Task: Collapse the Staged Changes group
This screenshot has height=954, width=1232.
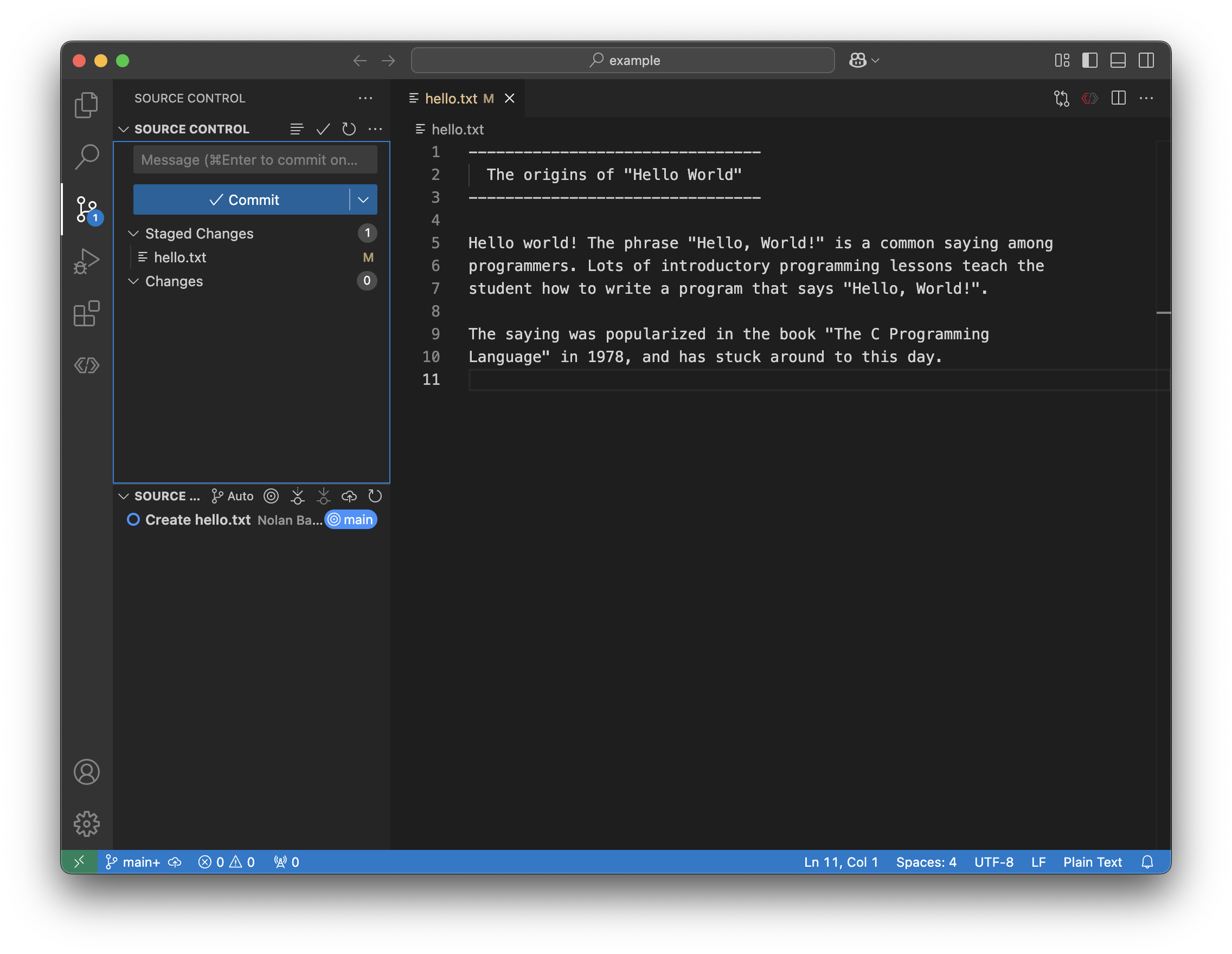Action: (x=133, y=234)
